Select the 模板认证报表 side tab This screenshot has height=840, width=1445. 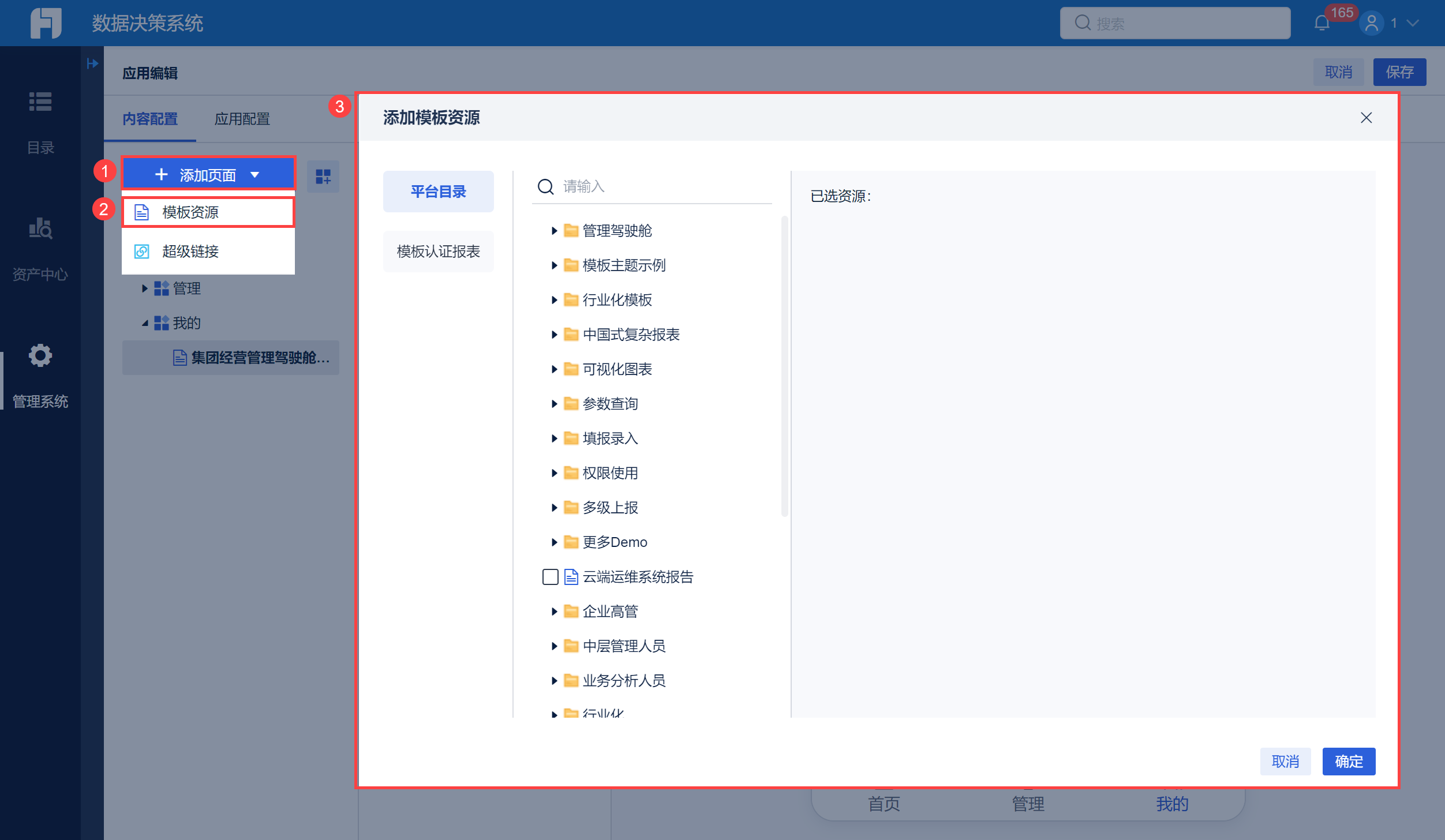438,252
